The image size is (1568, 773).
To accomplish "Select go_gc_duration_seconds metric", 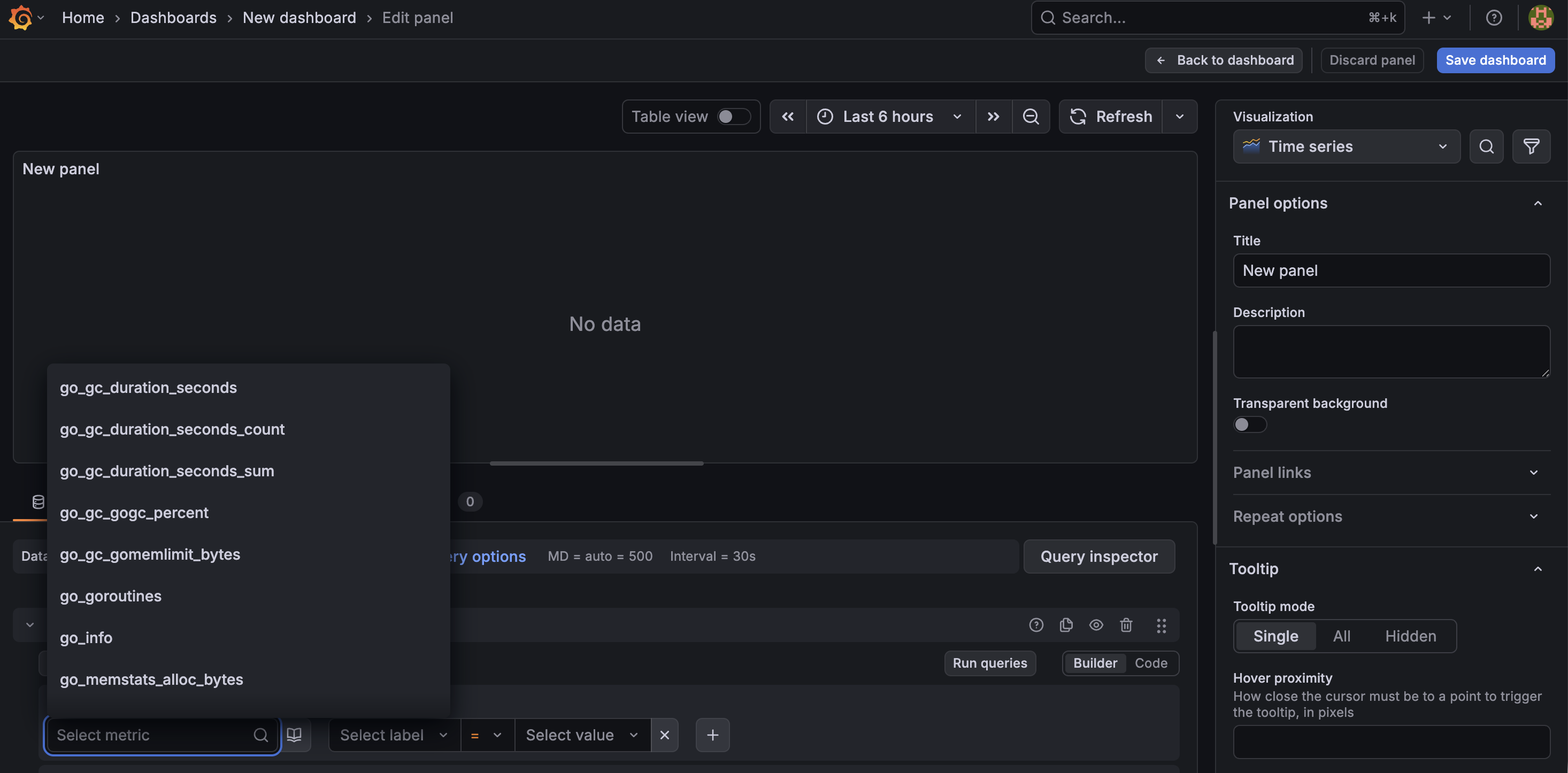I will coord(248,388).
